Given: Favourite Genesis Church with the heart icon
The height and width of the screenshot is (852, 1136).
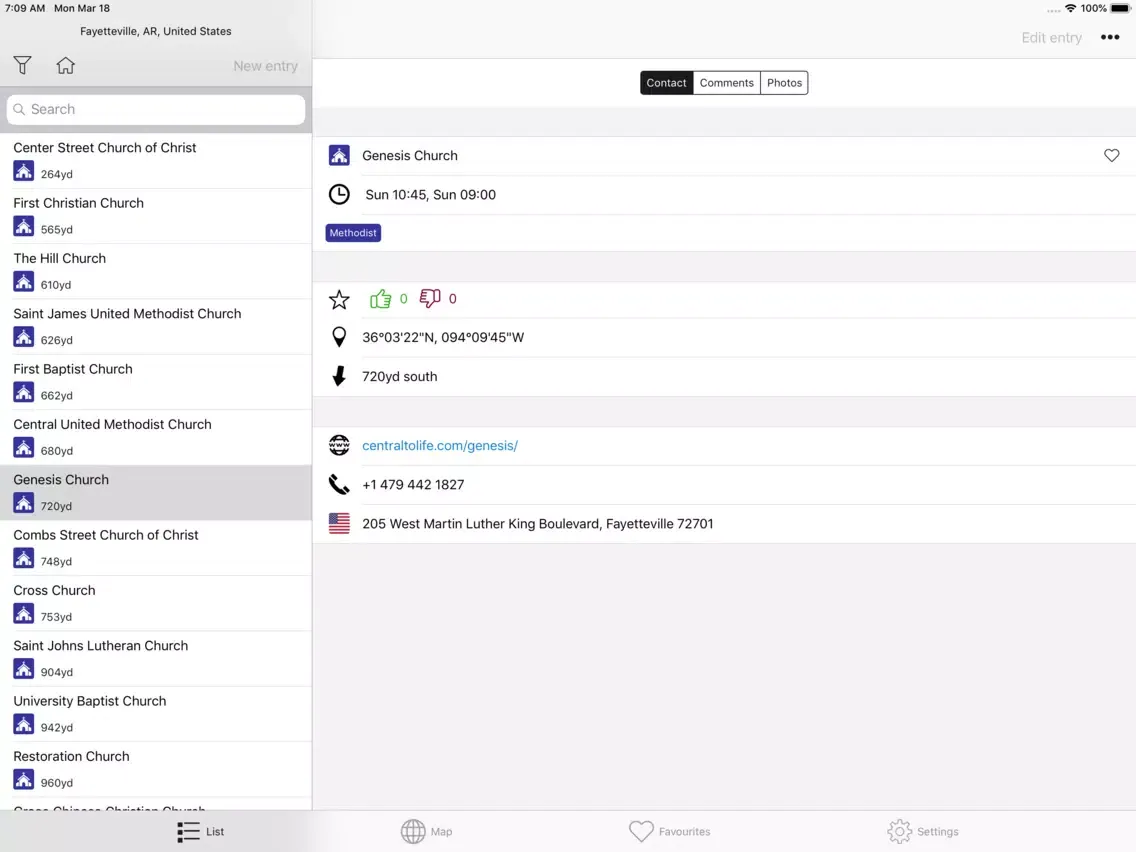Looking at the screenshot, I should (1111, 155).
